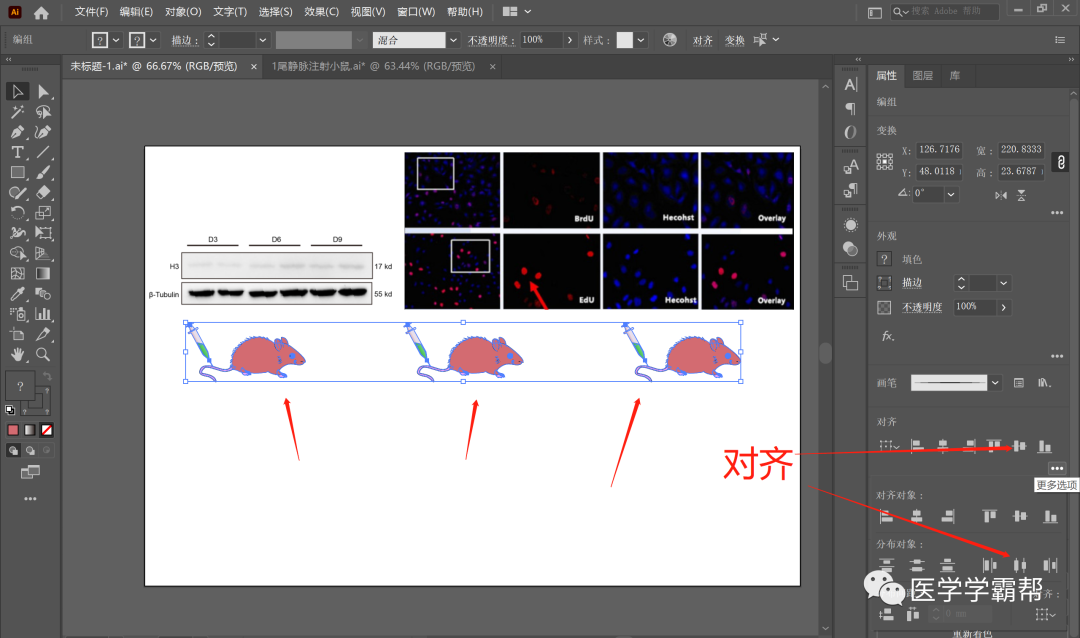Pick the Eyedropper tool
Image resolution: width=1080 pixels, height=638 pixels.
click(x=18, y=294)
